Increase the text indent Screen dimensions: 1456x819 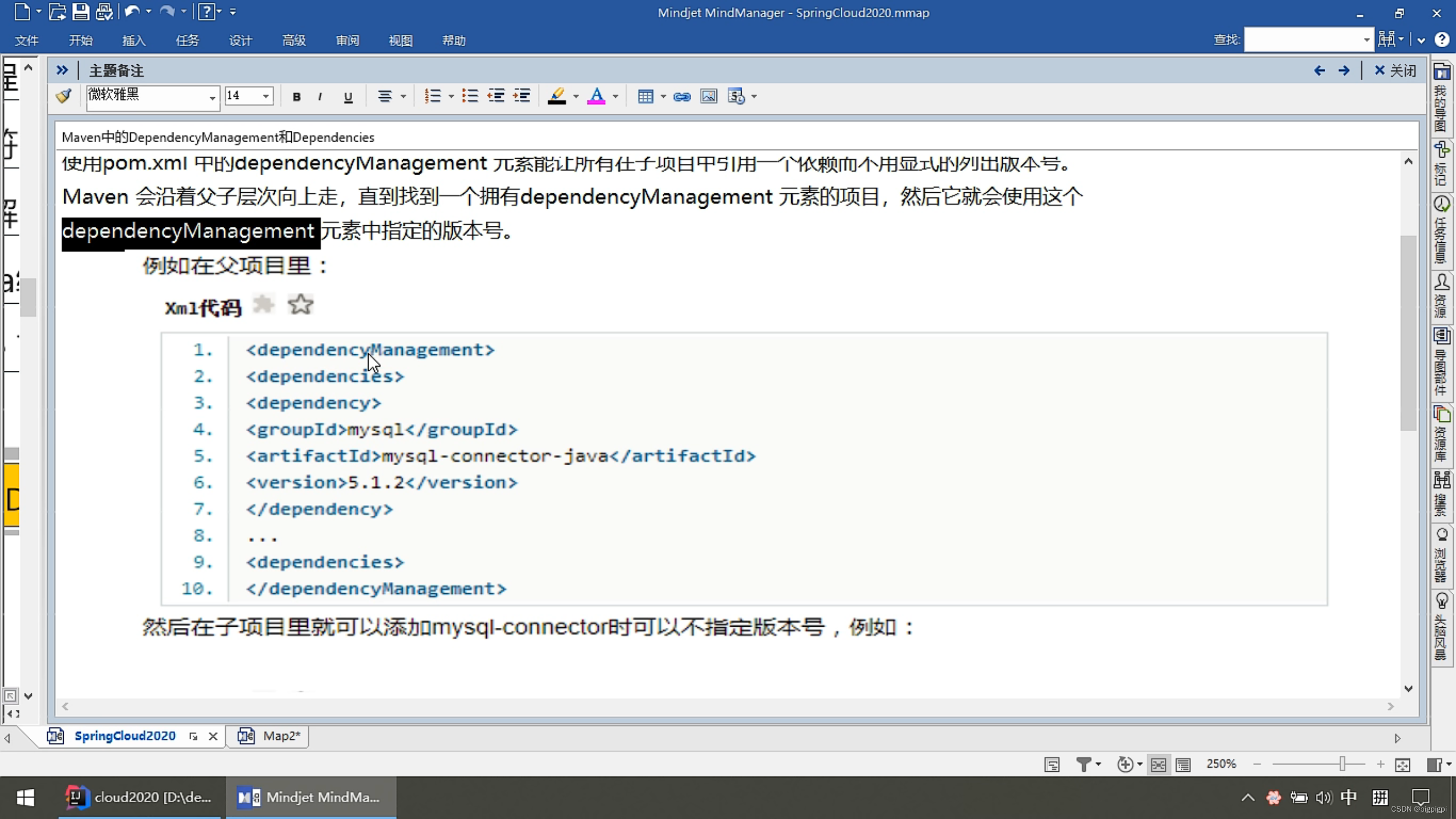(522, 96)
